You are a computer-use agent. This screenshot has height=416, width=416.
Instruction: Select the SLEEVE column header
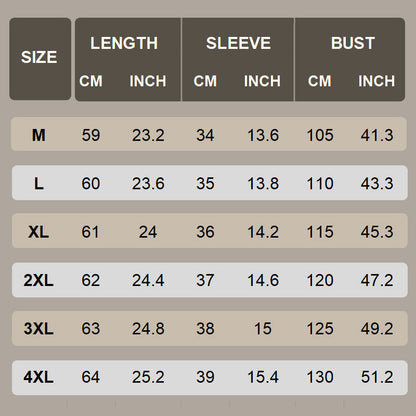pos(238,43)
